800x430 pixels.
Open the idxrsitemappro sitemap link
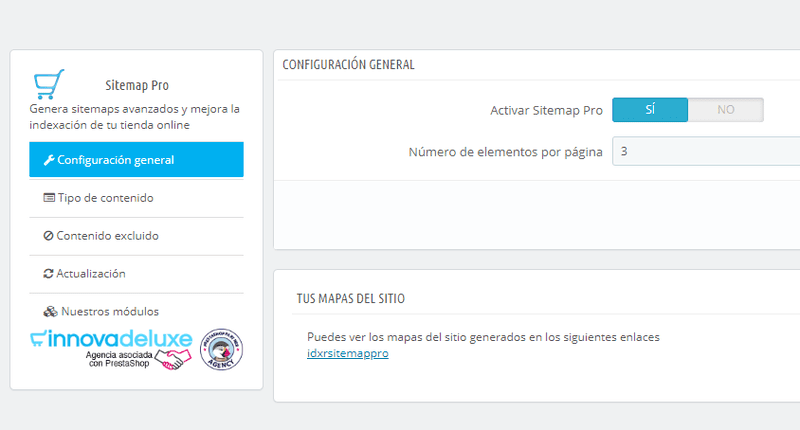pyautogui.click(x=347, y=354)
